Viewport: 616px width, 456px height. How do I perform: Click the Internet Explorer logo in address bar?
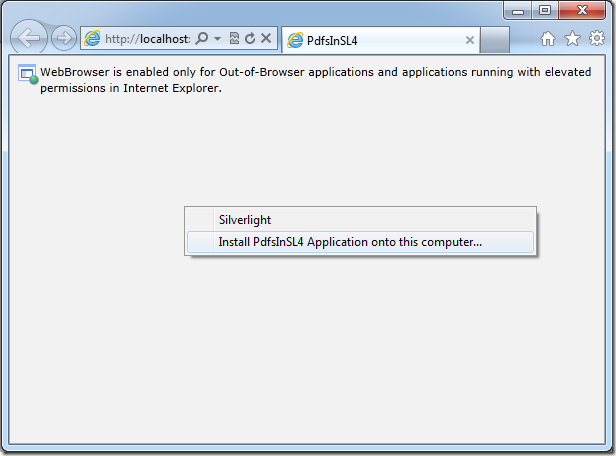92,38
